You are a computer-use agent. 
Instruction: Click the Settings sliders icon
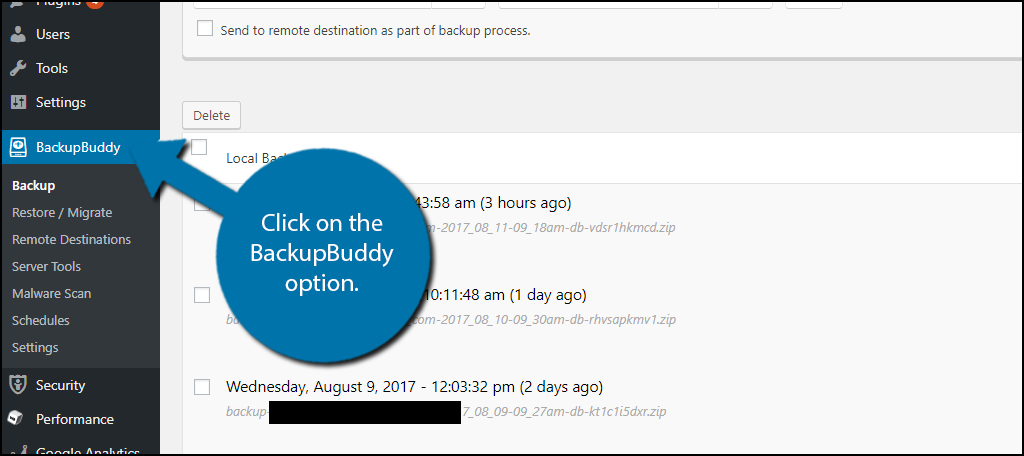point(18,103)
